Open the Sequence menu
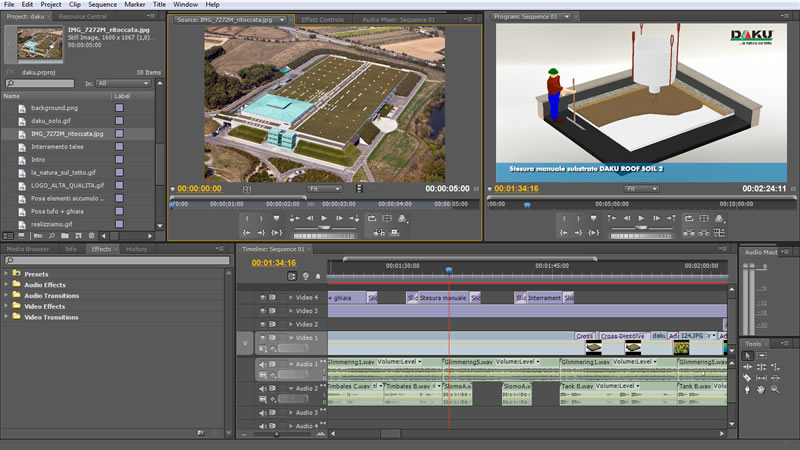This screenshot has width=800, height=450. 103,5
